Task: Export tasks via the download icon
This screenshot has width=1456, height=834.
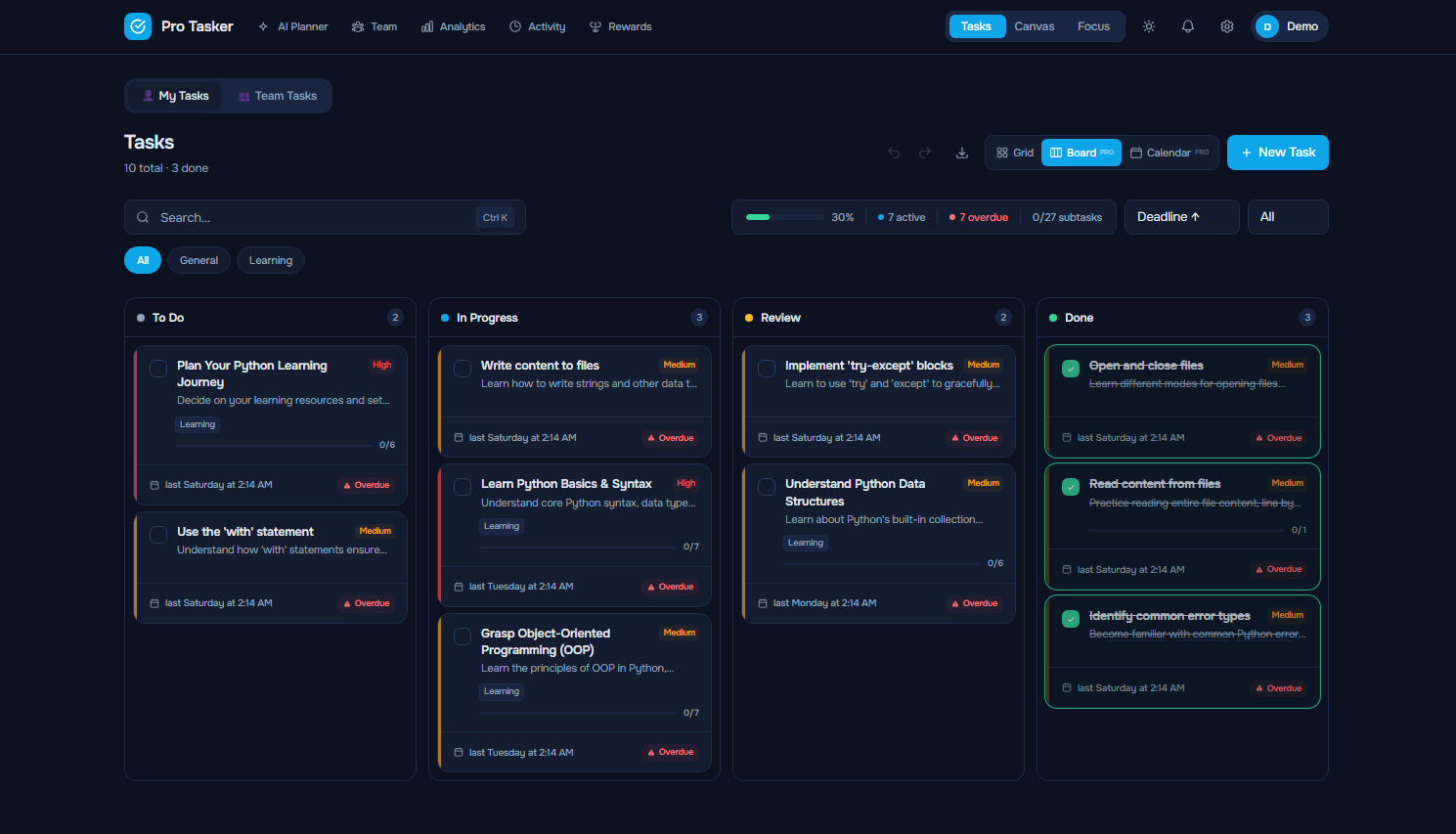Action: point(961,153)
